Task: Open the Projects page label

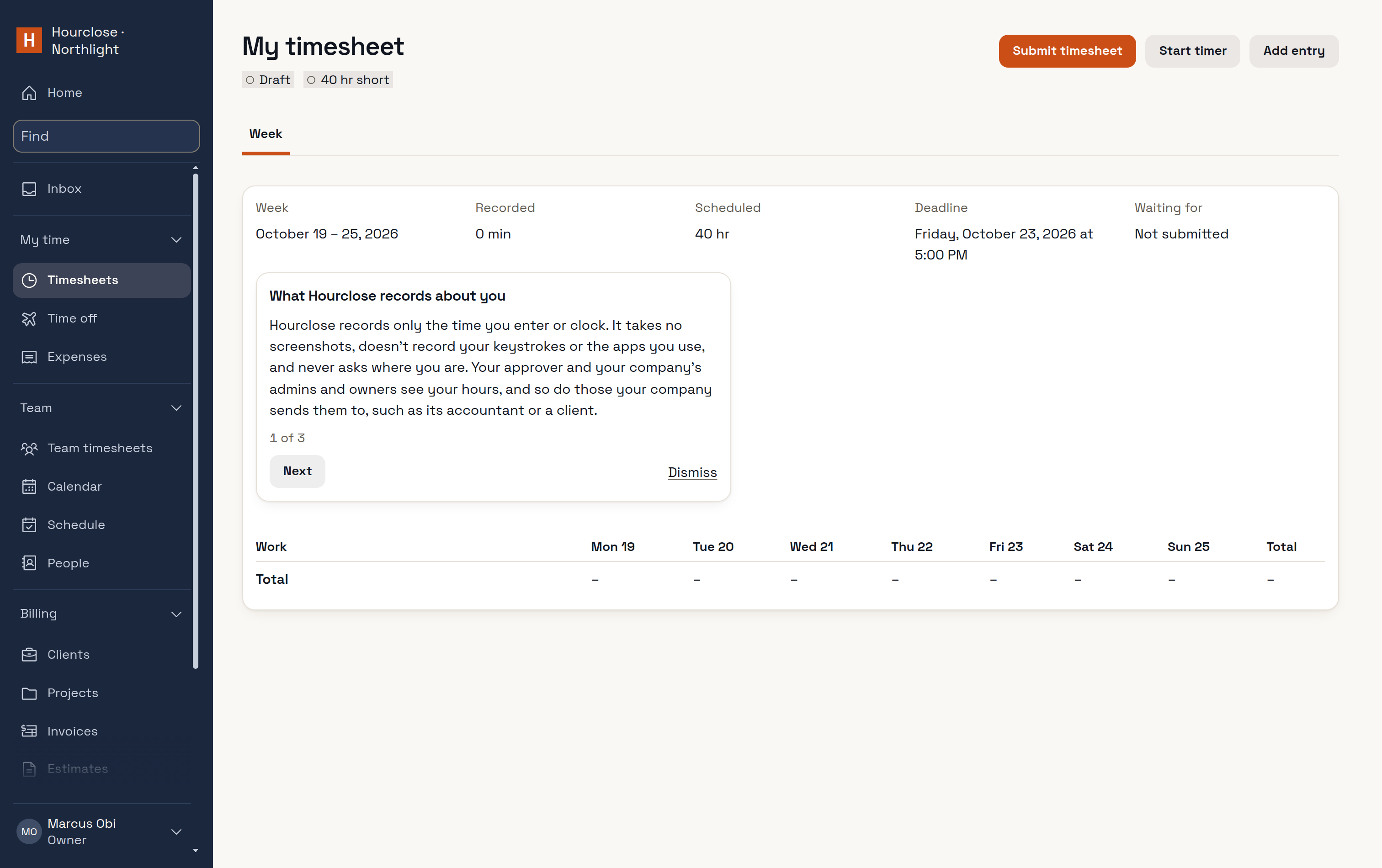Action: click(72, 693)
